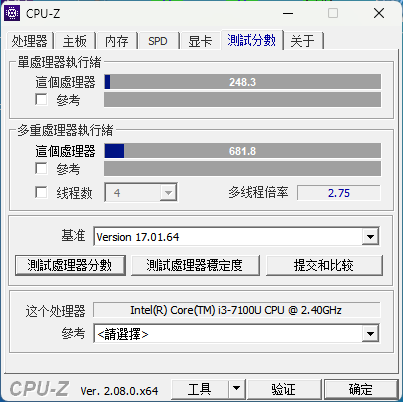Click the 验证 button
Viewport: 403px width, 402px height.
click(x=284, y=389)
